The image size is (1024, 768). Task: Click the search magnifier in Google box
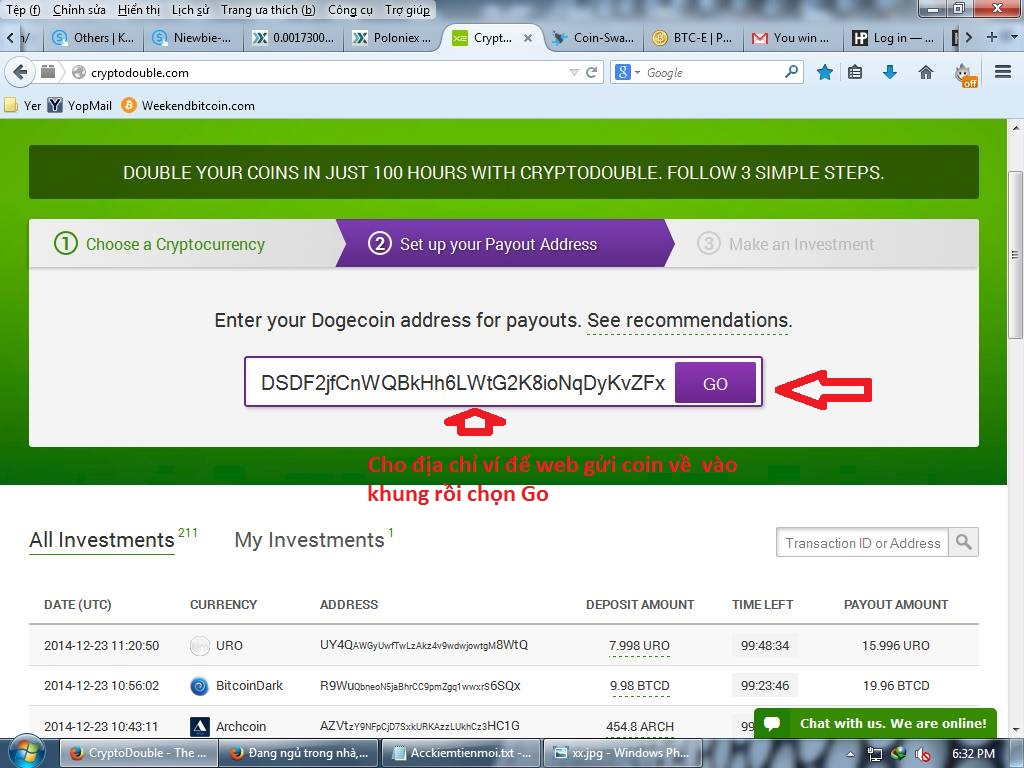(791, 72)
